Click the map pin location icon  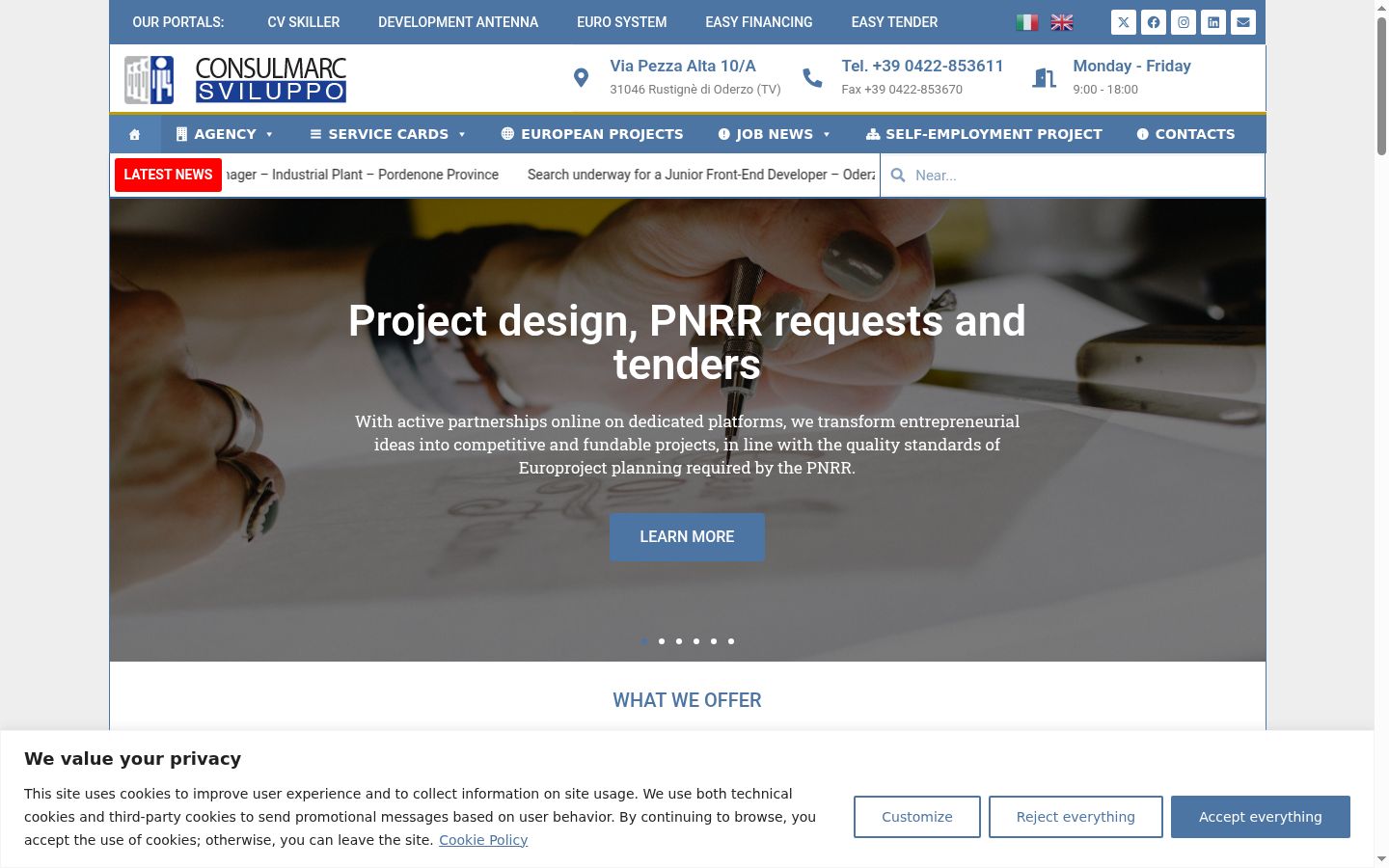[x=581, y=78]
